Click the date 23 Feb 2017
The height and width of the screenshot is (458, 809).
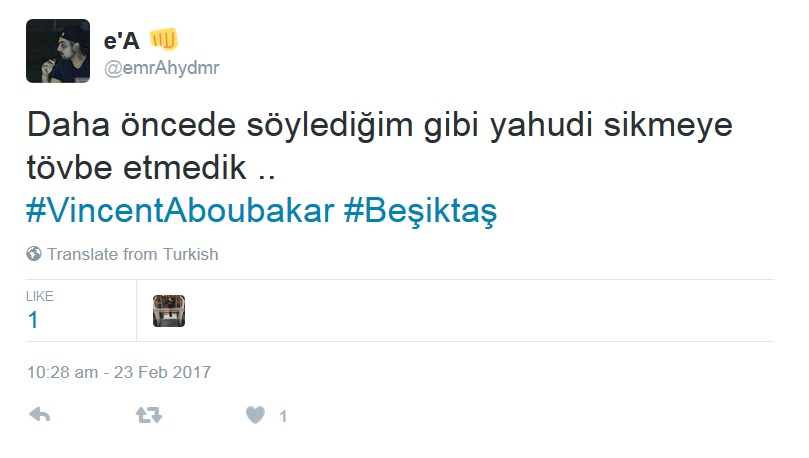tap(163, 372)
